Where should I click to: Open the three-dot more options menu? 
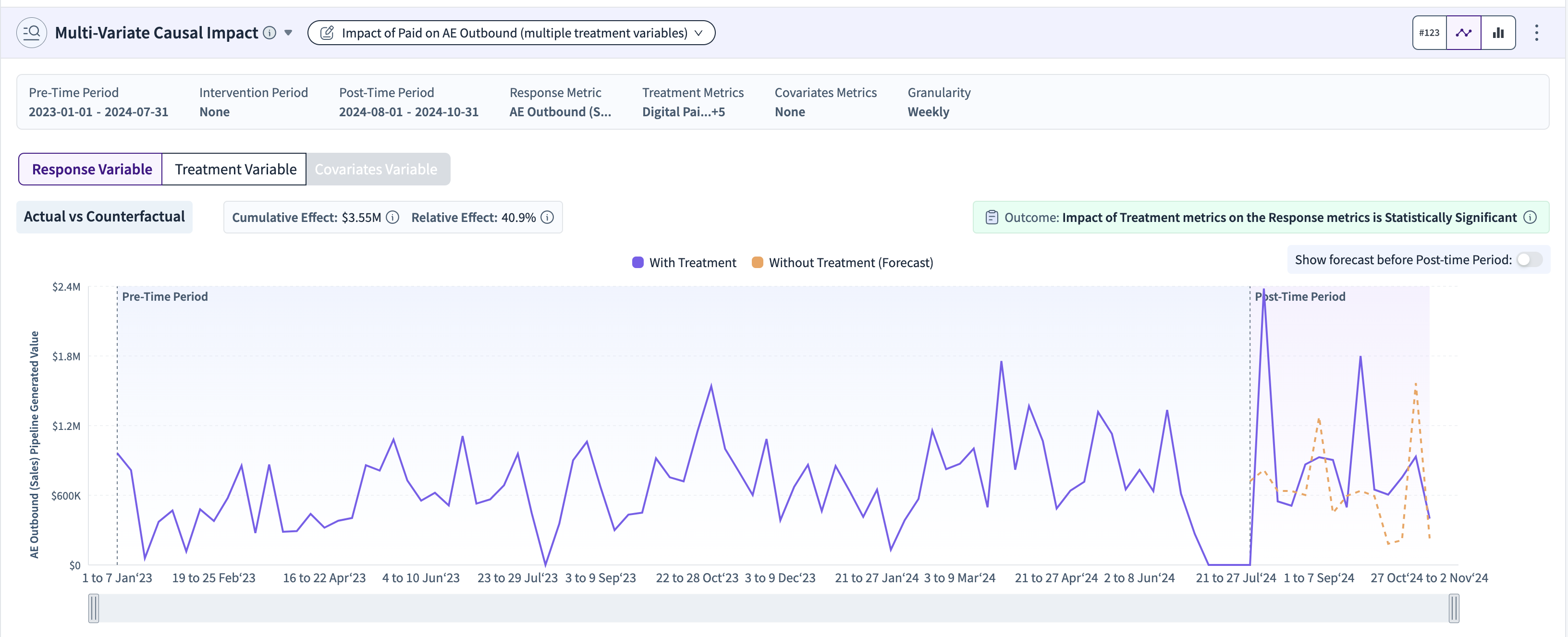[1536, 33]
